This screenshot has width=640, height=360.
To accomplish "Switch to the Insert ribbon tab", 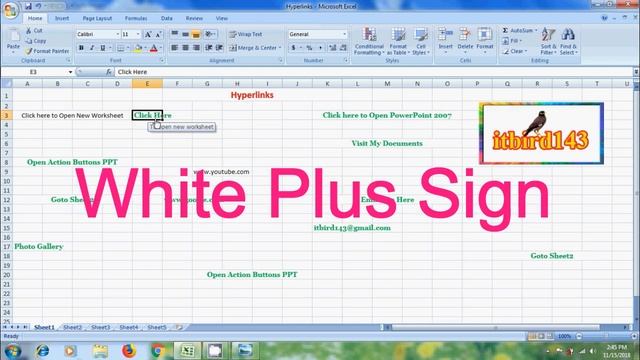I will point(62,18).
